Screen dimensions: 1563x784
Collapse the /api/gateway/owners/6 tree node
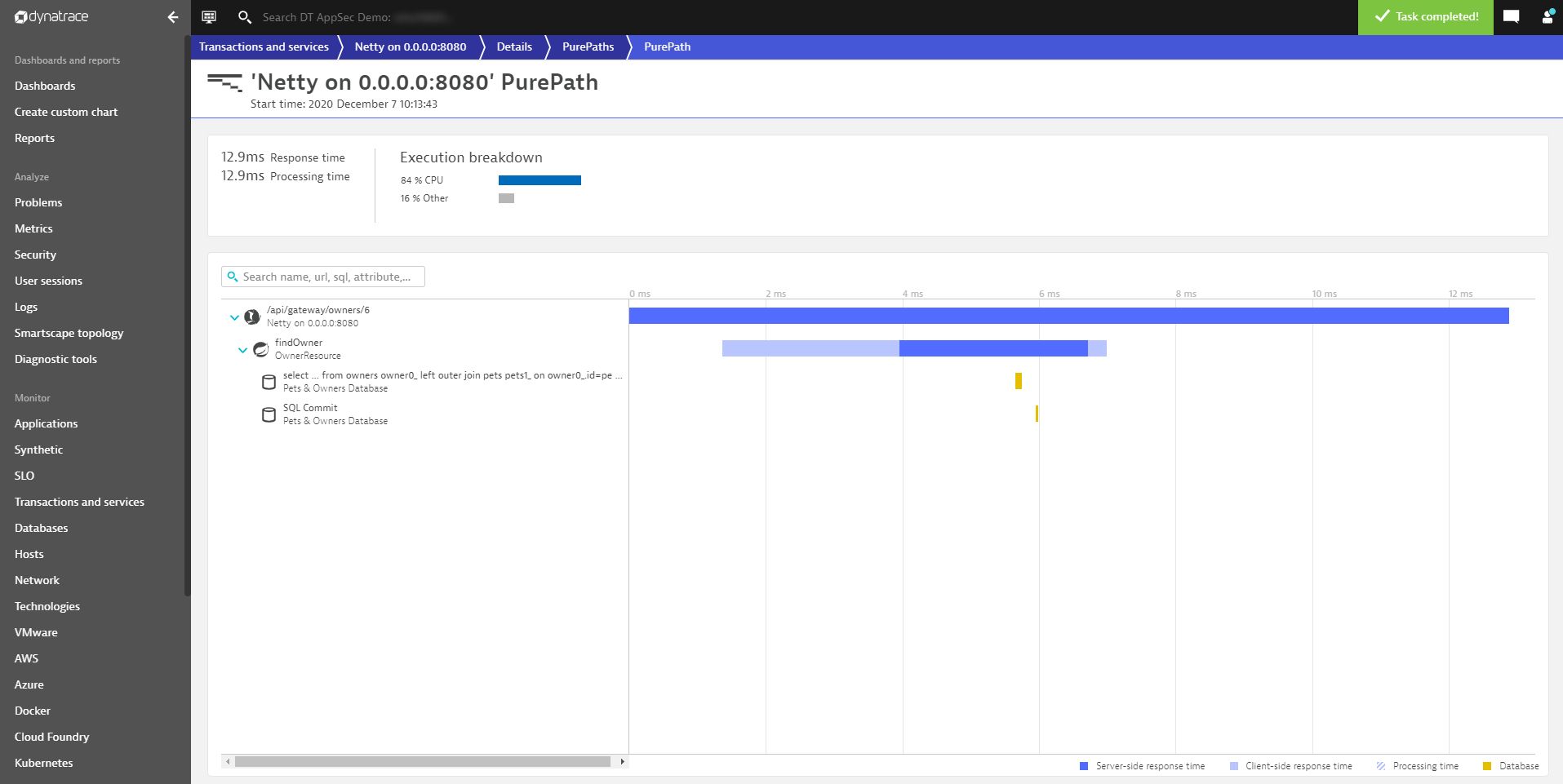click(x=234, y=317)
